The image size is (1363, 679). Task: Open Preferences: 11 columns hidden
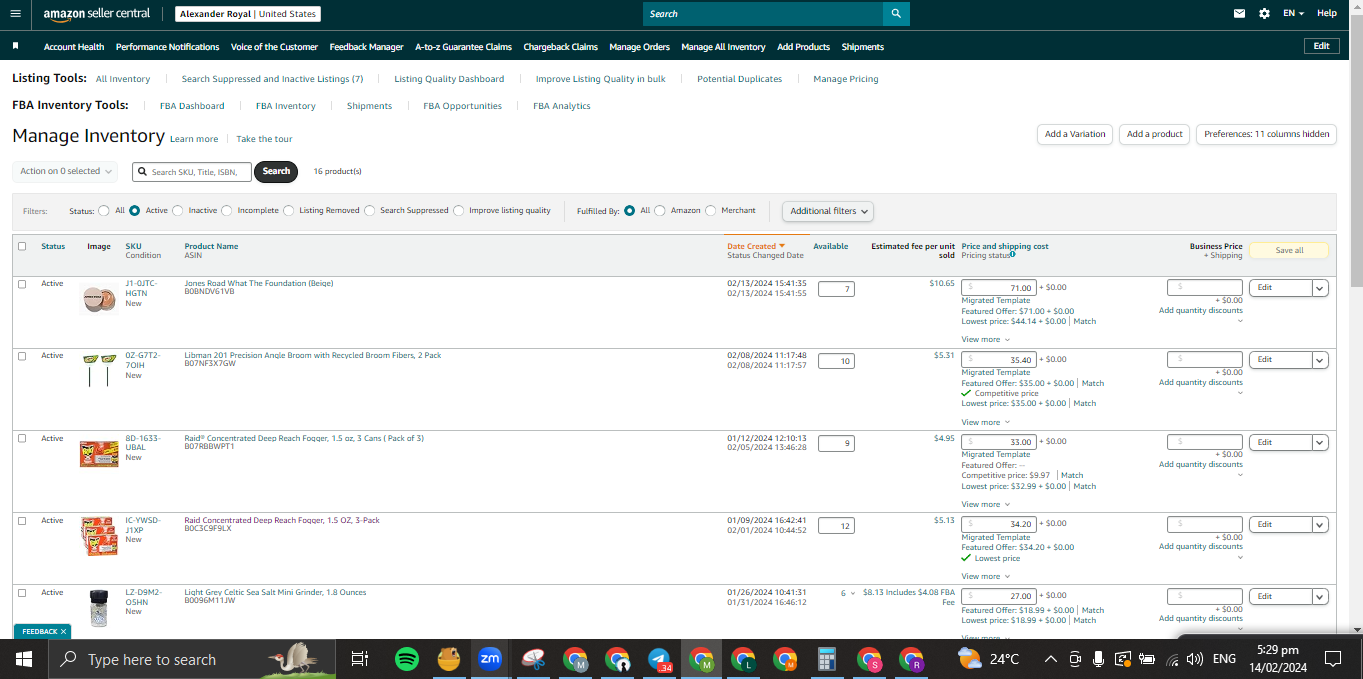coord(1266,134)
